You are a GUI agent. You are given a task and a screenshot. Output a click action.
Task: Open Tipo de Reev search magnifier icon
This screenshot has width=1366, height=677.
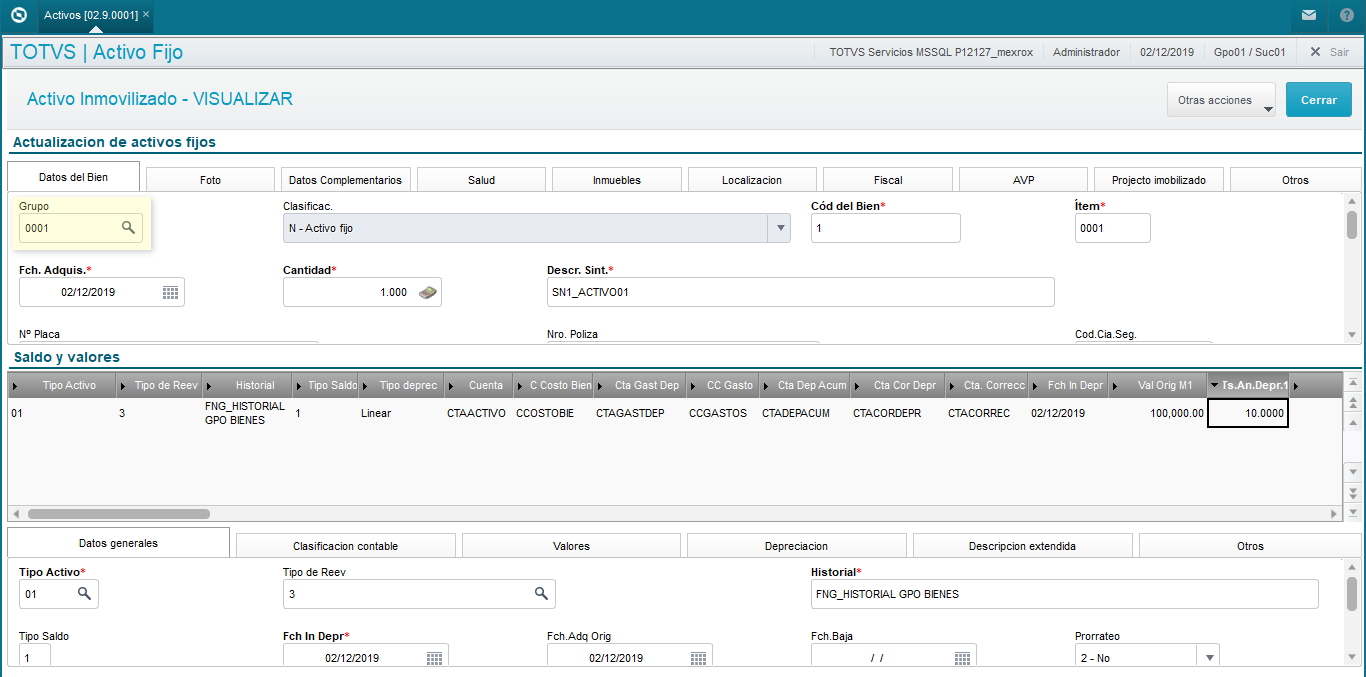pyautogui.click(x=541, y=594)
